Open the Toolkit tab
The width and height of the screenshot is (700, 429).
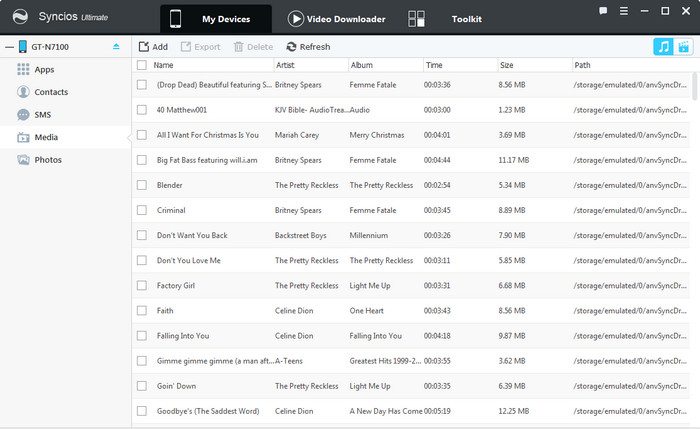pos(467,19)
